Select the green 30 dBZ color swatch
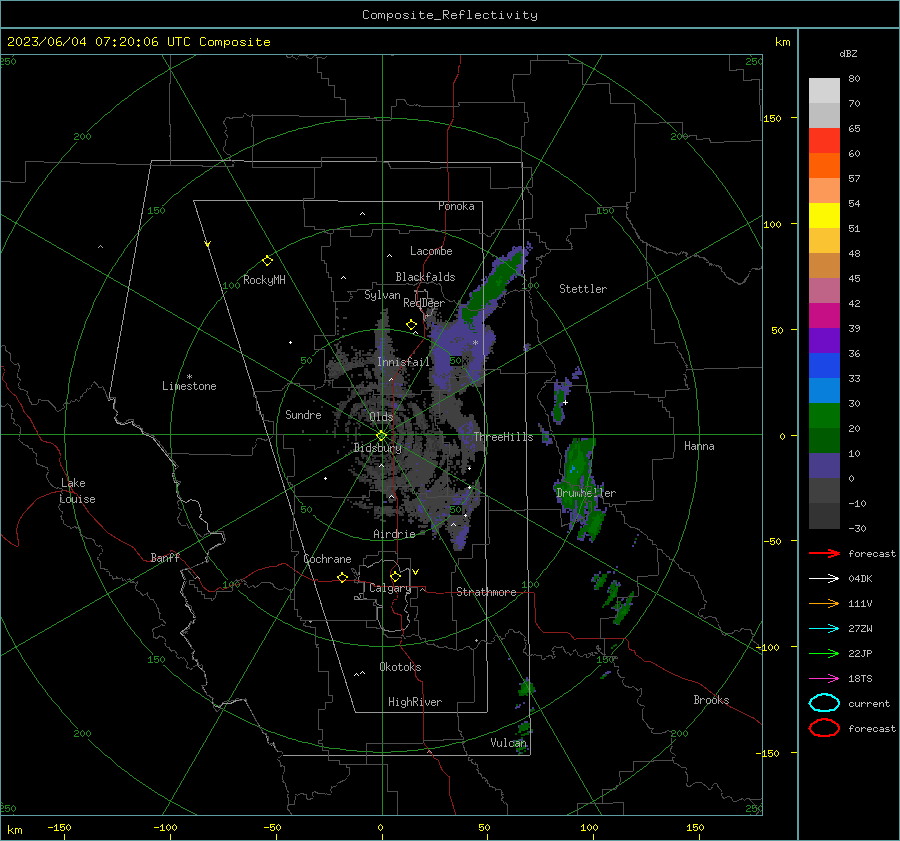This screenshot has height=841, width=900. 824,416
